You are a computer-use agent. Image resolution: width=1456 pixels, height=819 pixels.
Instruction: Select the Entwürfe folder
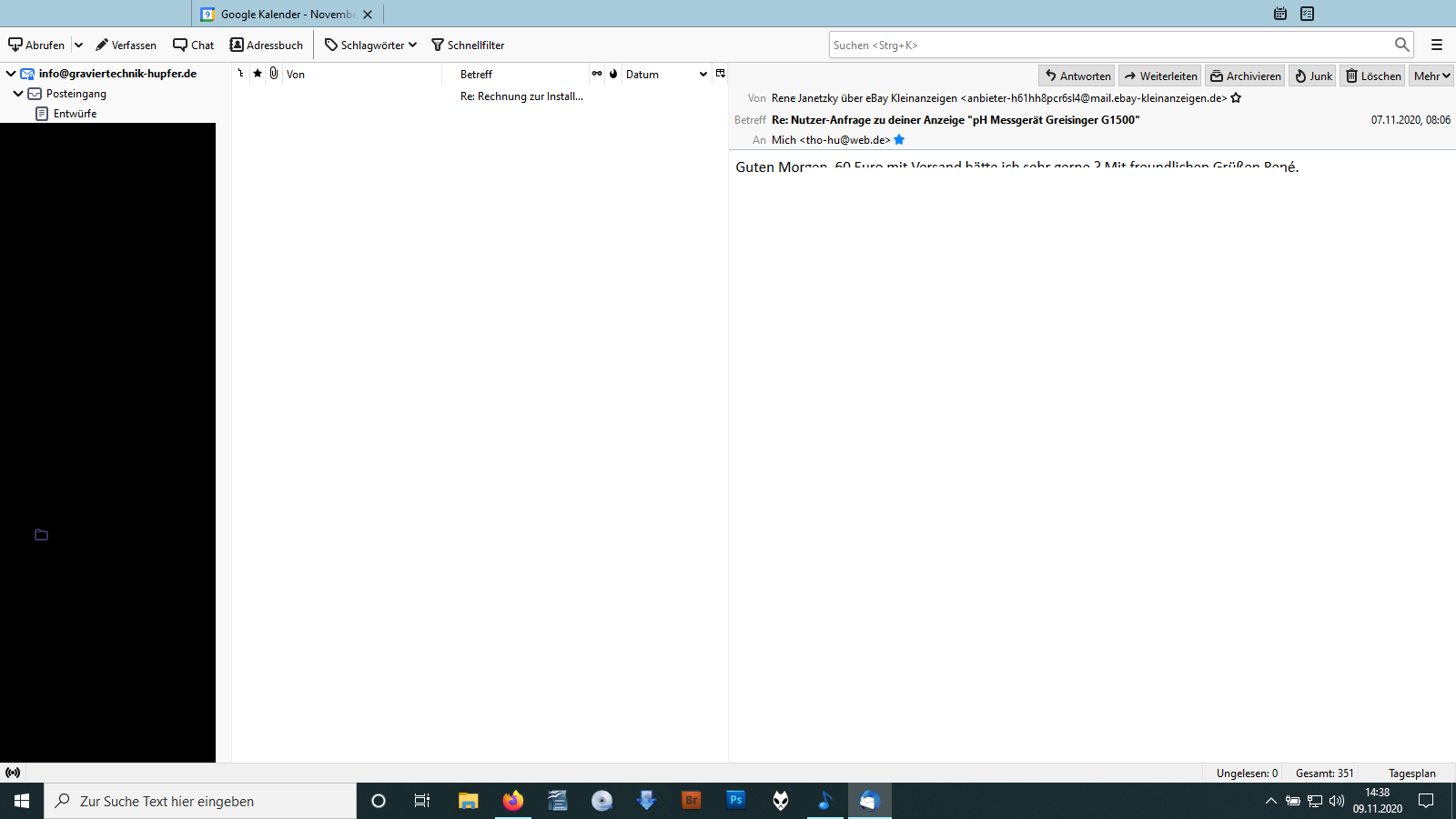75,114
